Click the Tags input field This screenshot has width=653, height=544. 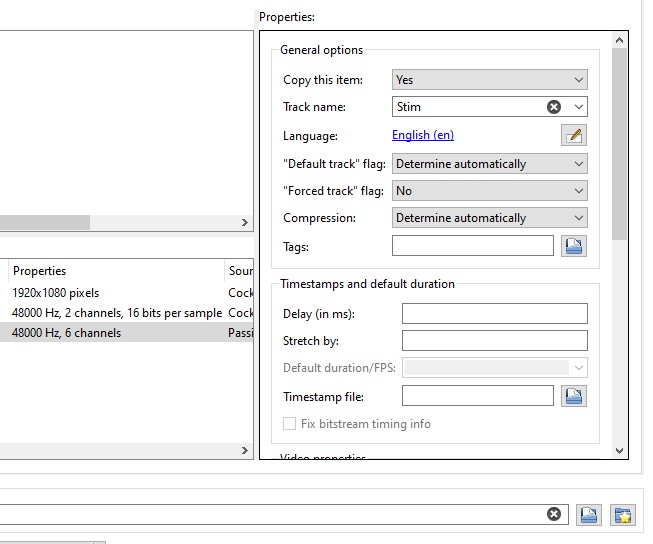(x=473, y=246)
